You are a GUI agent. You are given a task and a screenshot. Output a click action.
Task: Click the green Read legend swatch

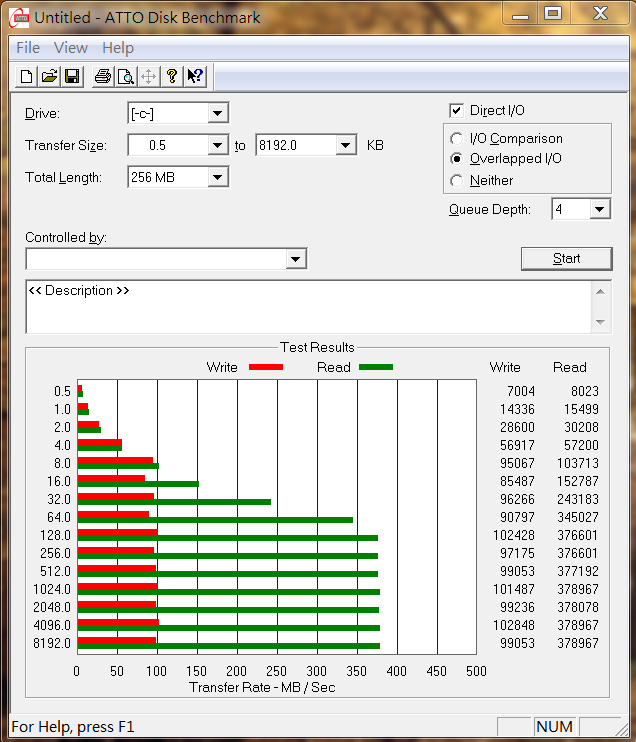[x=376, y=367]
